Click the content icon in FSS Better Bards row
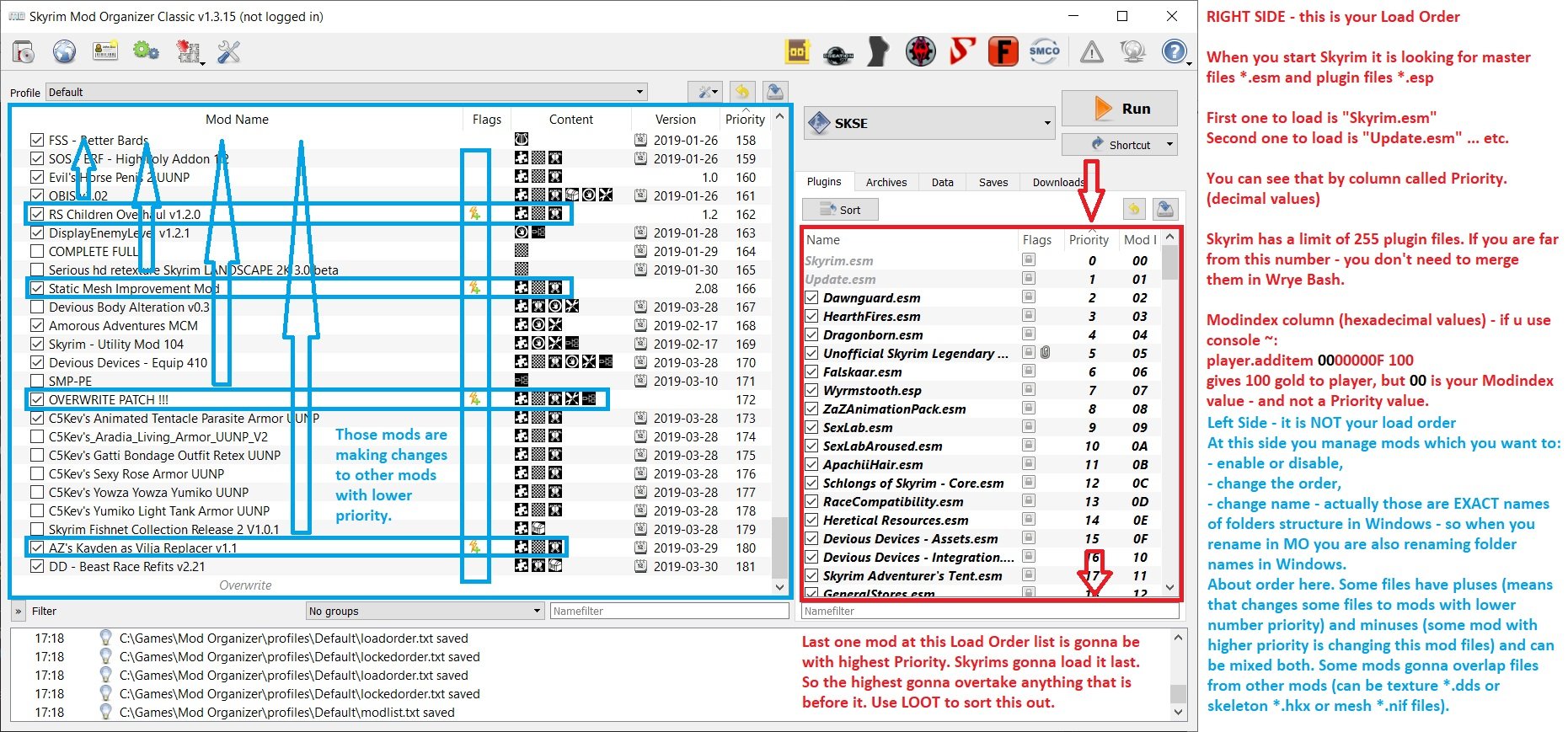 click(x=522, y=140)
